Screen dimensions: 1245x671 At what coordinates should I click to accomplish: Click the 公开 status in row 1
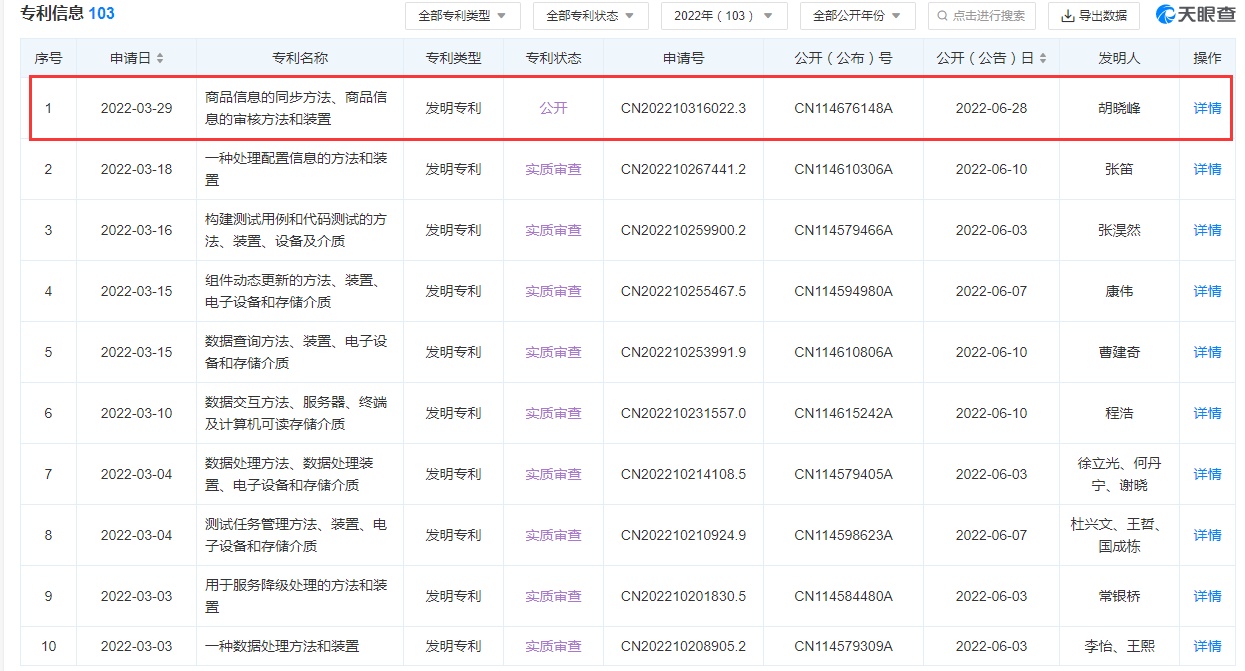(553, 108)
